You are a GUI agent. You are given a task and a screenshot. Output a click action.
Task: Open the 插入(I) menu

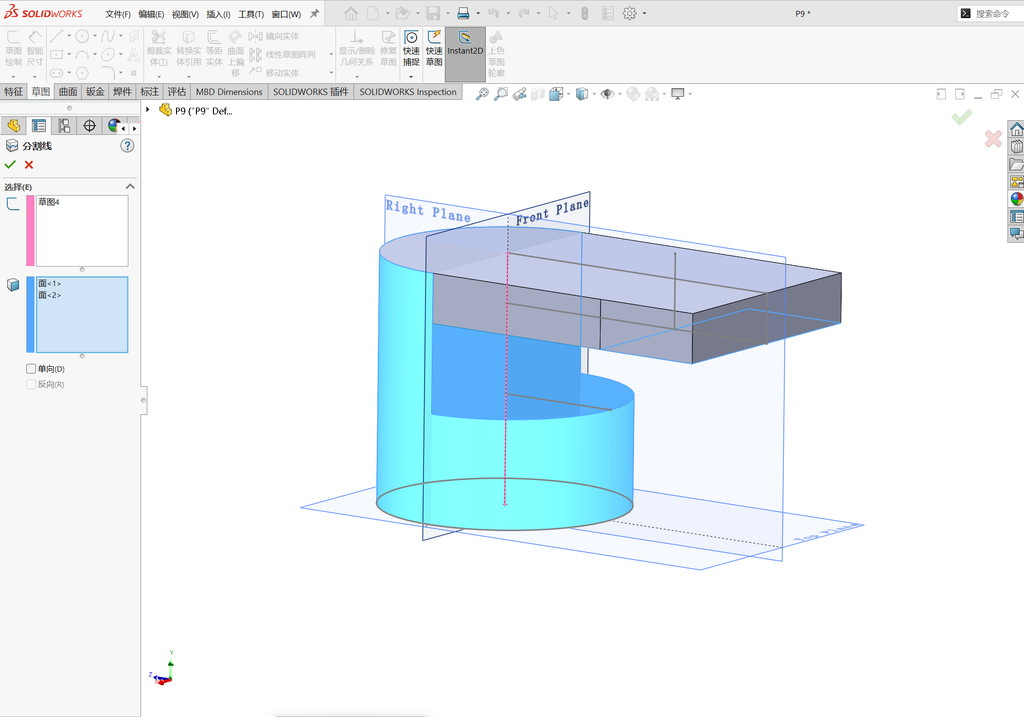tap(218, 14)
